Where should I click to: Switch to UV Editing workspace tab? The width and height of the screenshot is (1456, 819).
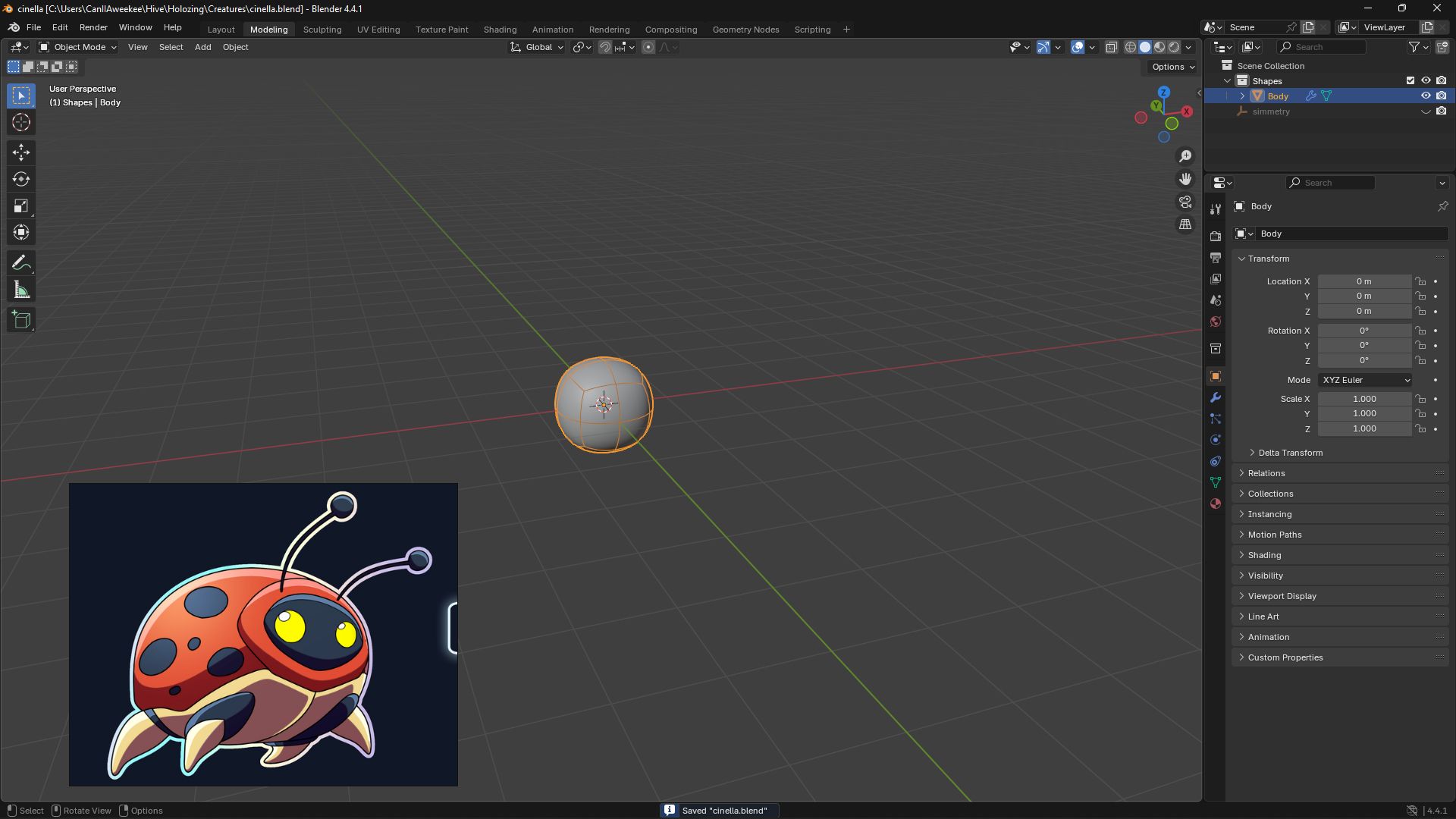coord(378,30)
